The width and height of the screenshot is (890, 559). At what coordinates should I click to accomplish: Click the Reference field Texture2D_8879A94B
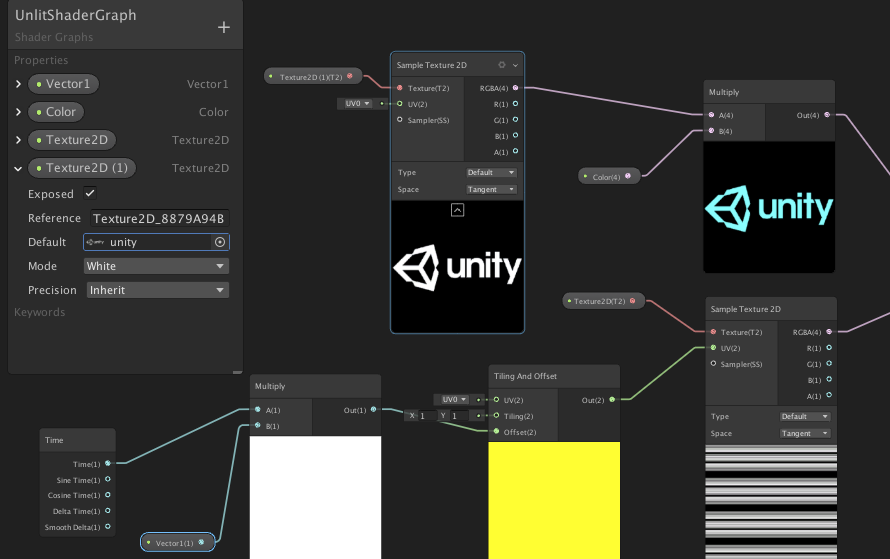[x=159, y=218]
